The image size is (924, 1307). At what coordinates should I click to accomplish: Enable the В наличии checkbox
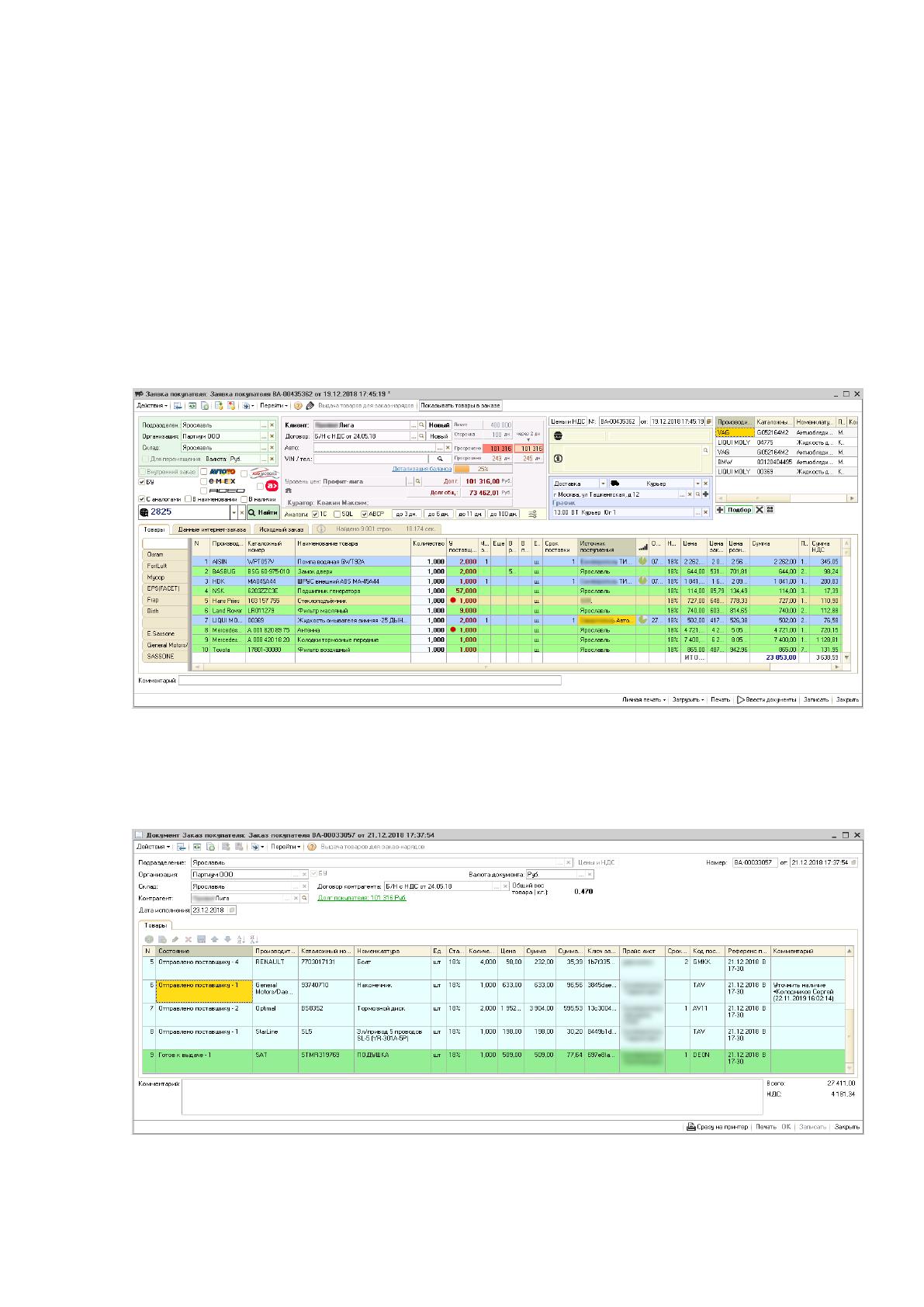pyautogui.click(x=244, y=499)
